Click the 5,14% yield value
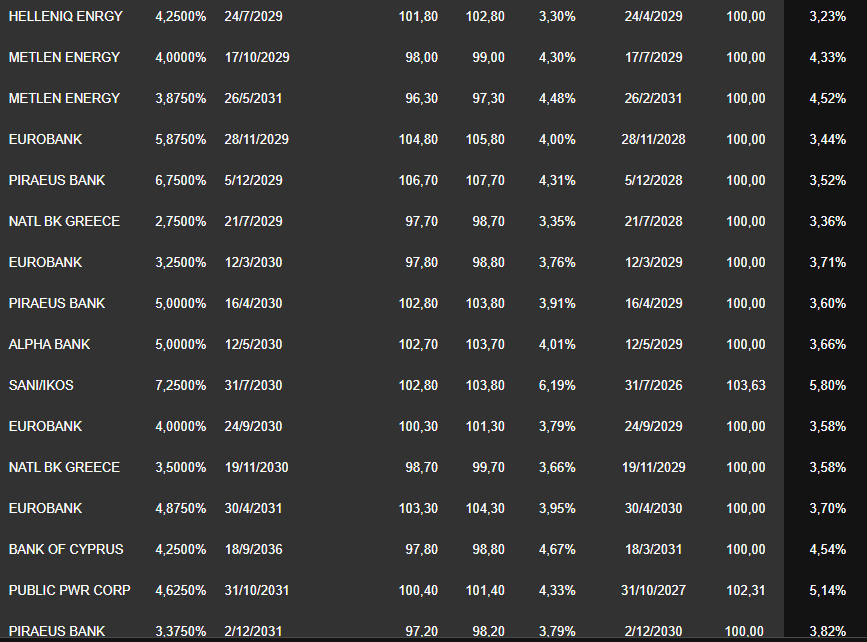This screenshot has width=867, height=642. pos(828,589)
